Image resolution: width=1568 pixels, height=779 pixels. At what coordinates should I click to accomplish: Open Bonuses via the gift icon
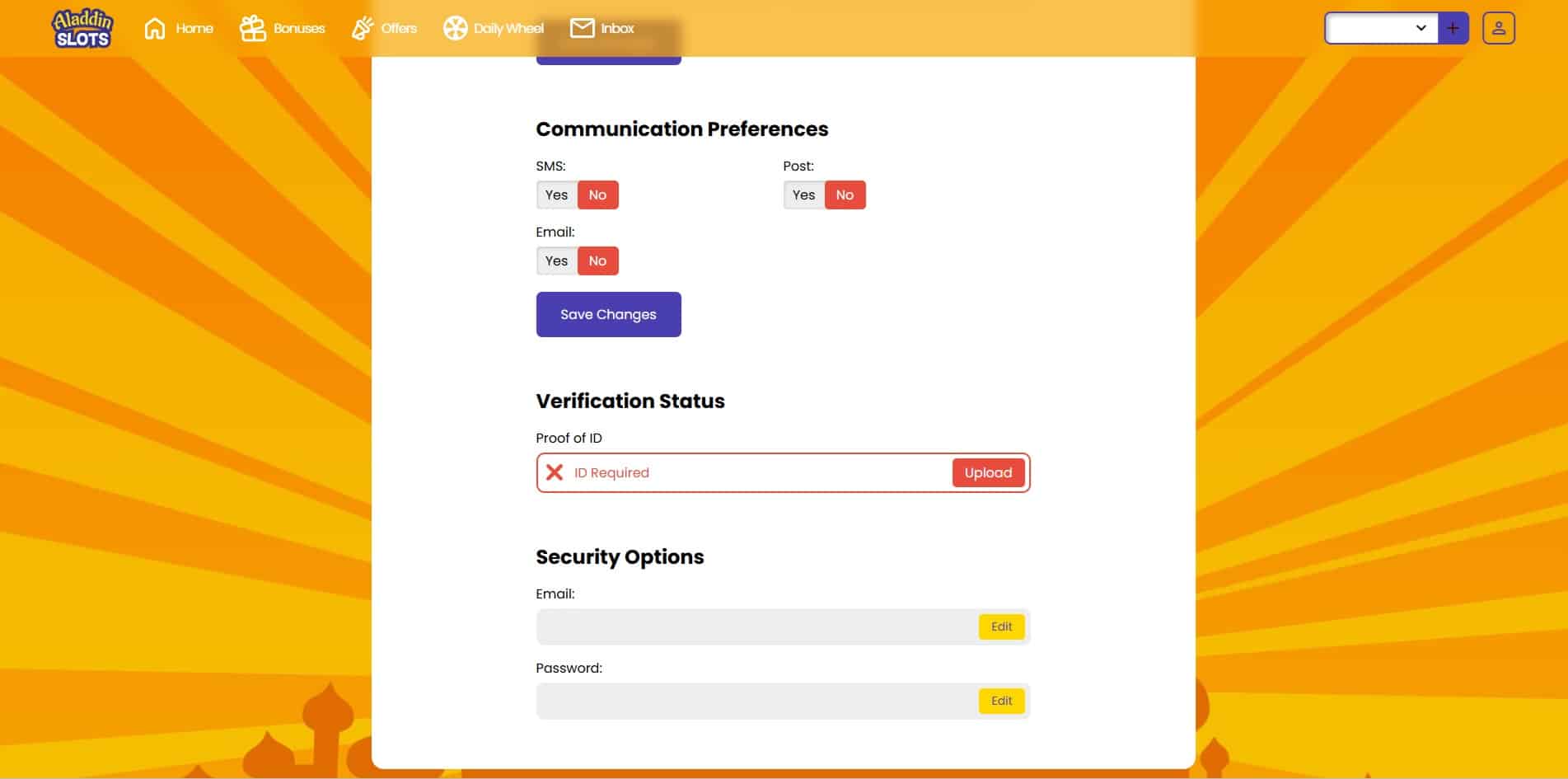(x=252, y=29)
